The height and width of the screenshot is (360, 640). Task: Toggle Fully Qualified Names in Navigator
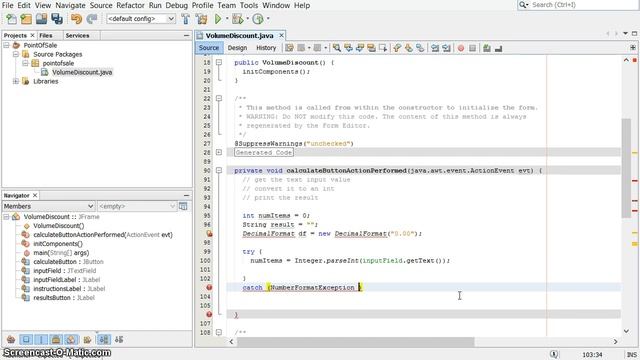pyautogui.click(x=87, y=340)
